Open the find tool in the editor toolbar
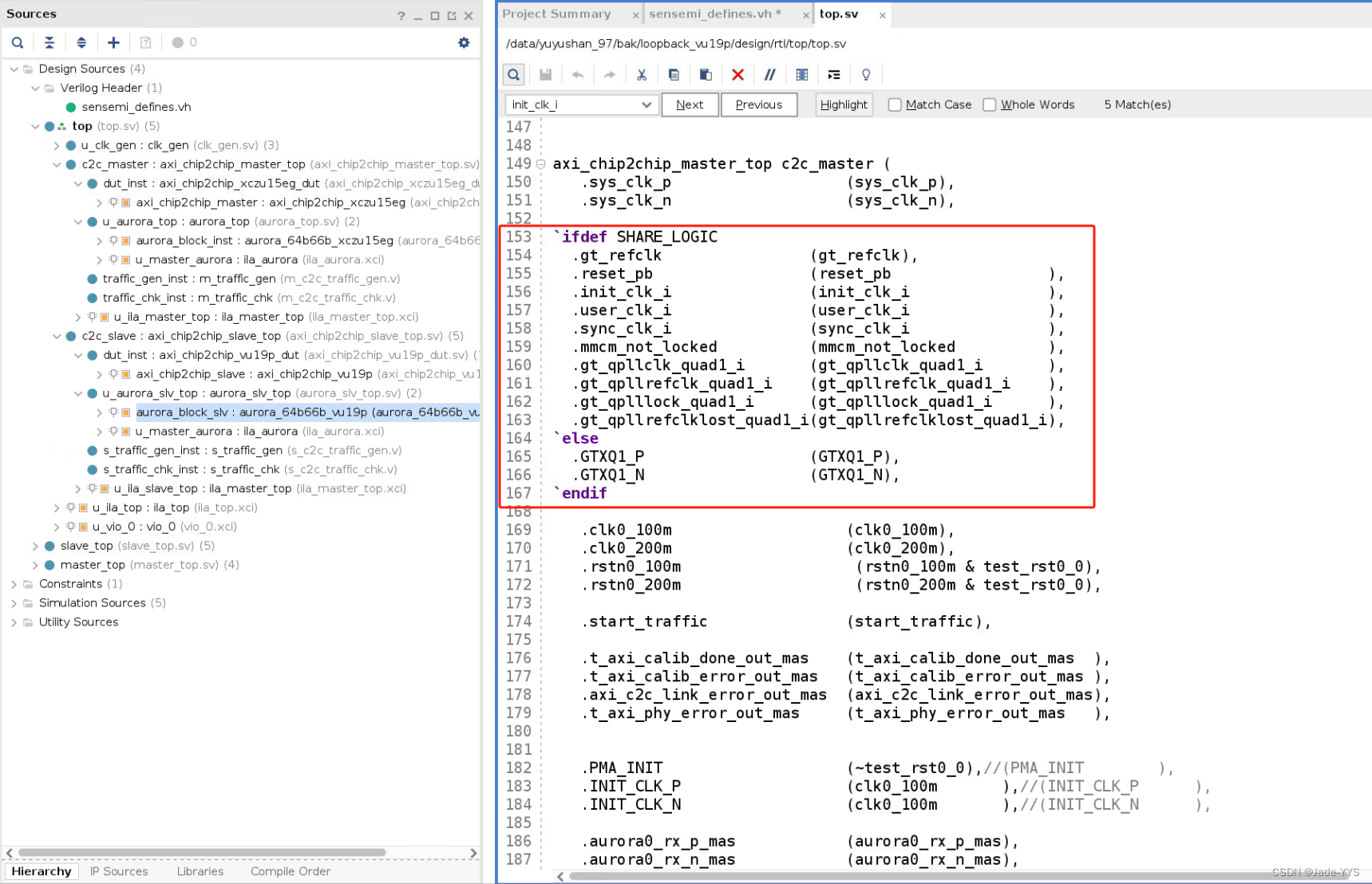This screenshot has height=884, width=1372. (x=513, y=74)
